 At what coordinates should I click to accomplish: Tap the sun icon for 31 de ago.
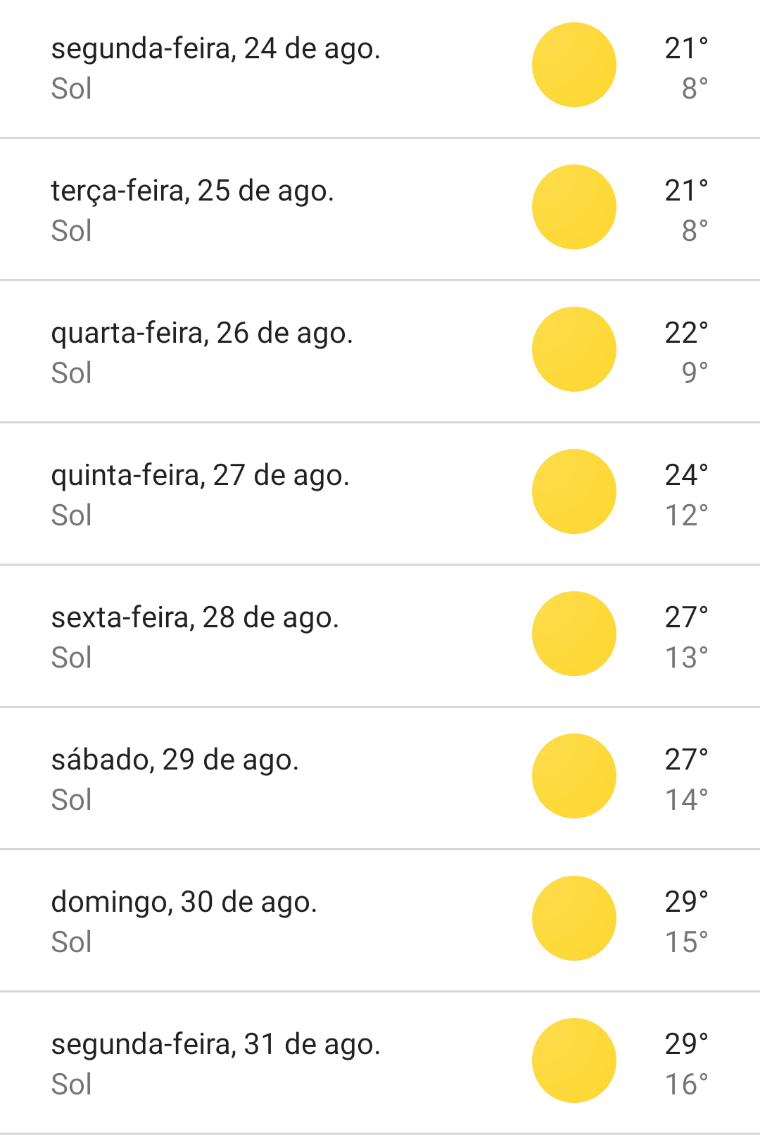click(x=574, y=1059)
